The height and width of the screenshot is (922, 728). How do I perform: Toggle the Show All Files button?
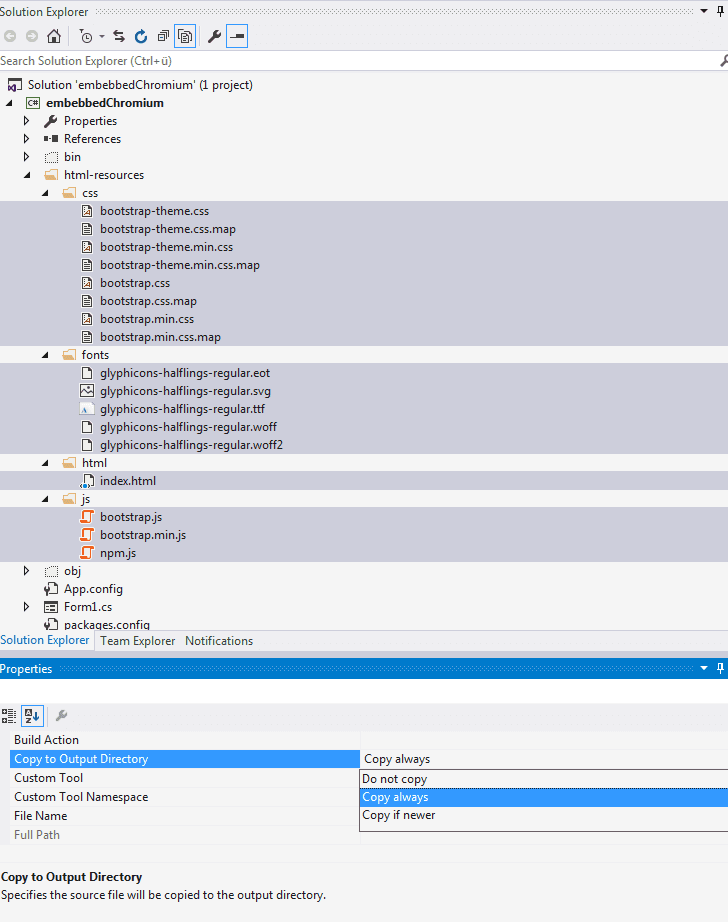coord(185,36)
